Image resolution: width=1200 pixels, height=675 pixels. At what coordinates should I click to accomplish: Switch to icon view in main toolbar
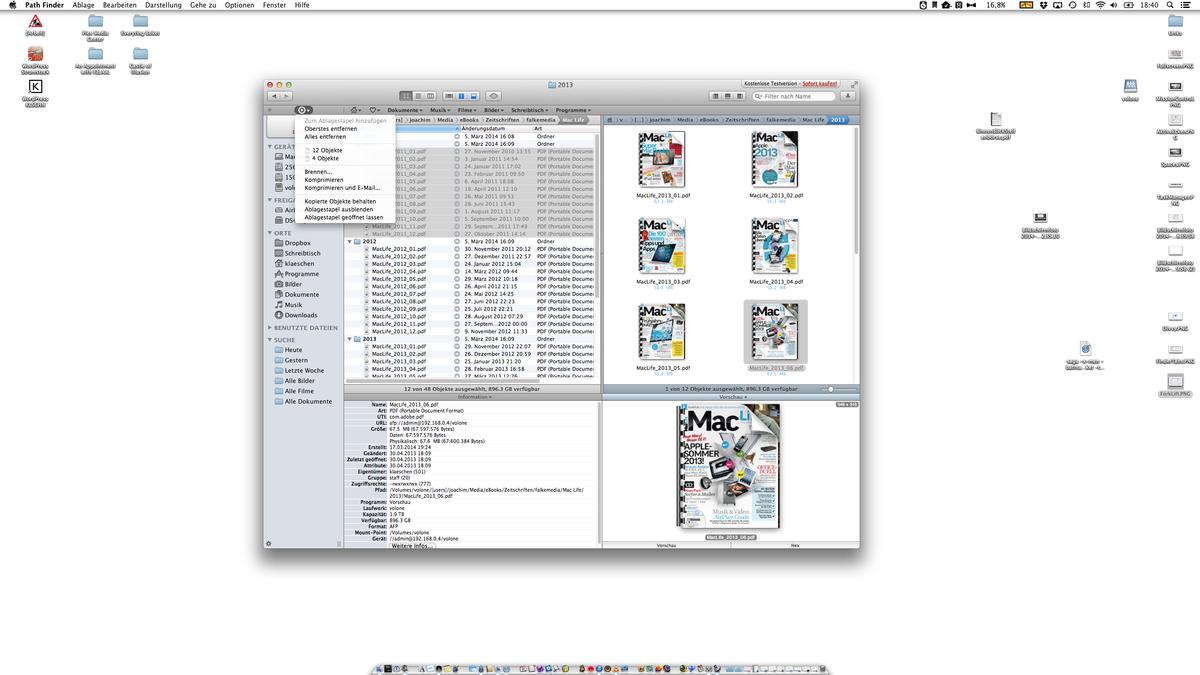click(406, 96)
